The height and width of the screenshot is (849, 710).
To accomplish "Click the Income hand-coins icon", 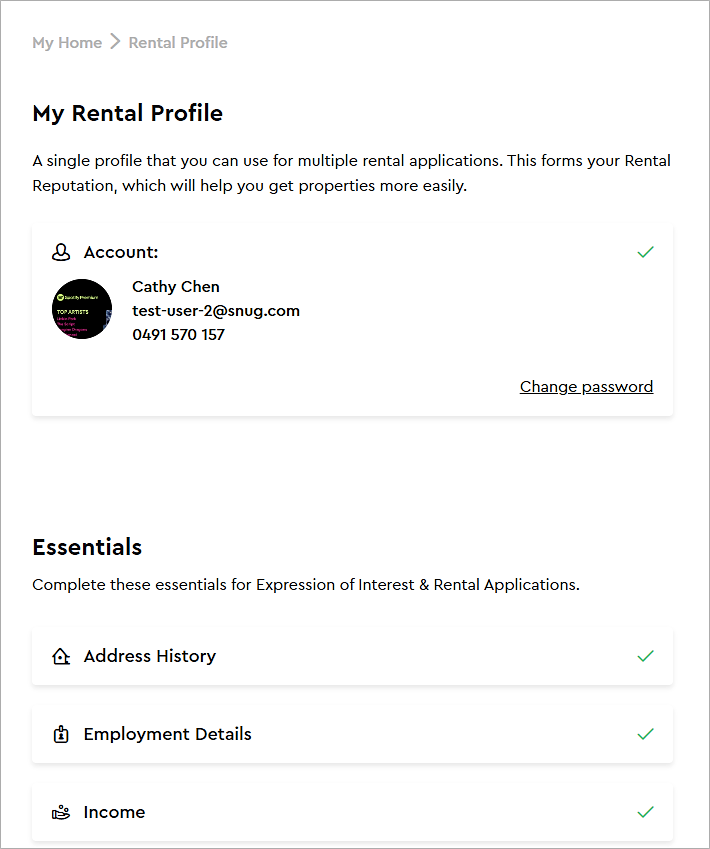I will pos(61,813).
